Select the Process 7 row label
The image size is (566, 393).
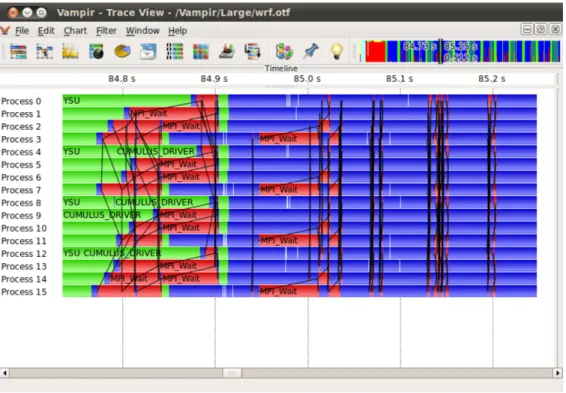[21, 190]
